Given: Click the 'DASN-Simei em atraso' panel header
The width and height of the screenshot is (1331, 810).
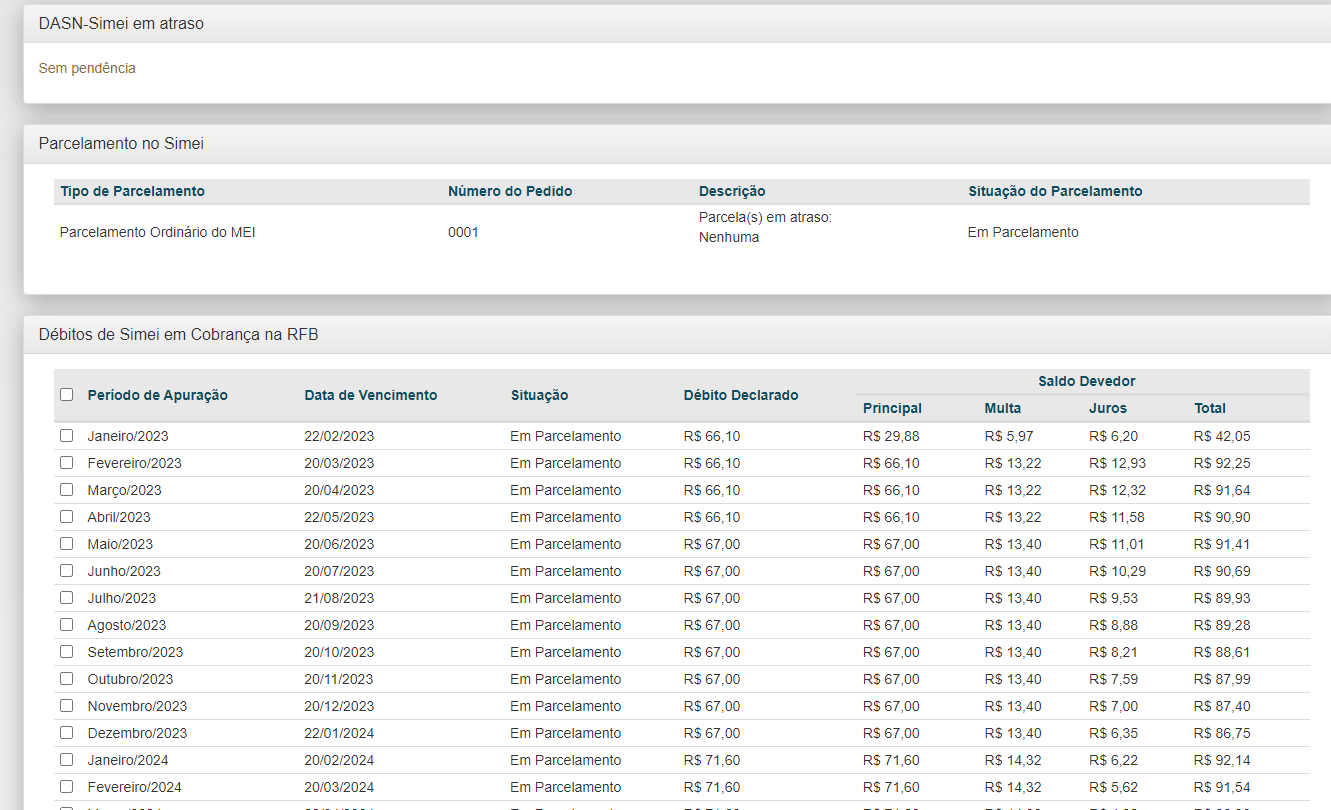Looking at the screenshot, I should 677,23.
